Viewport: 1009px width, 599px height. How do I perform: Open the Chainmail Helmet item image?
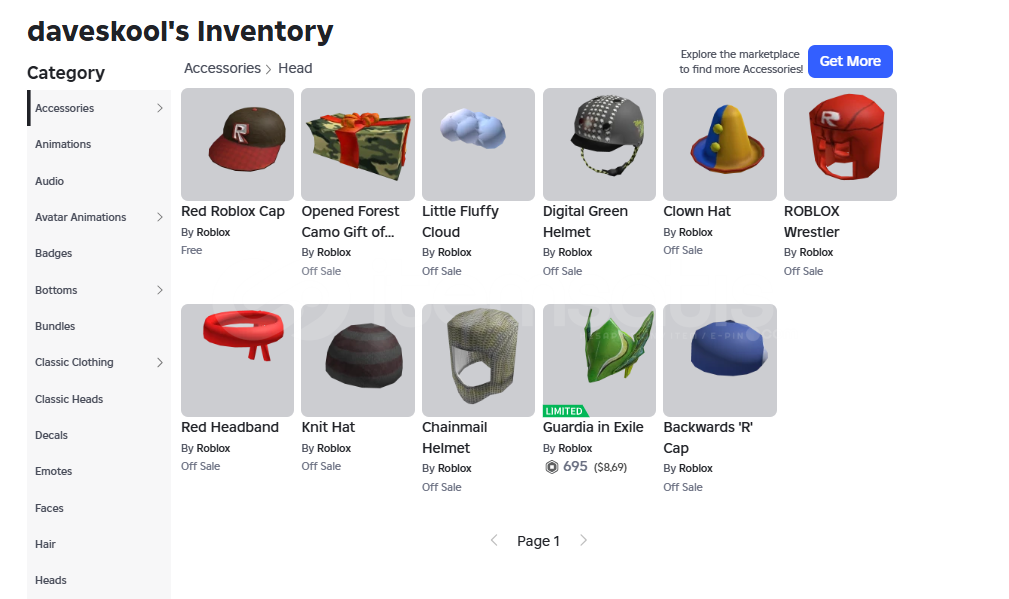(x=478, y=360)
